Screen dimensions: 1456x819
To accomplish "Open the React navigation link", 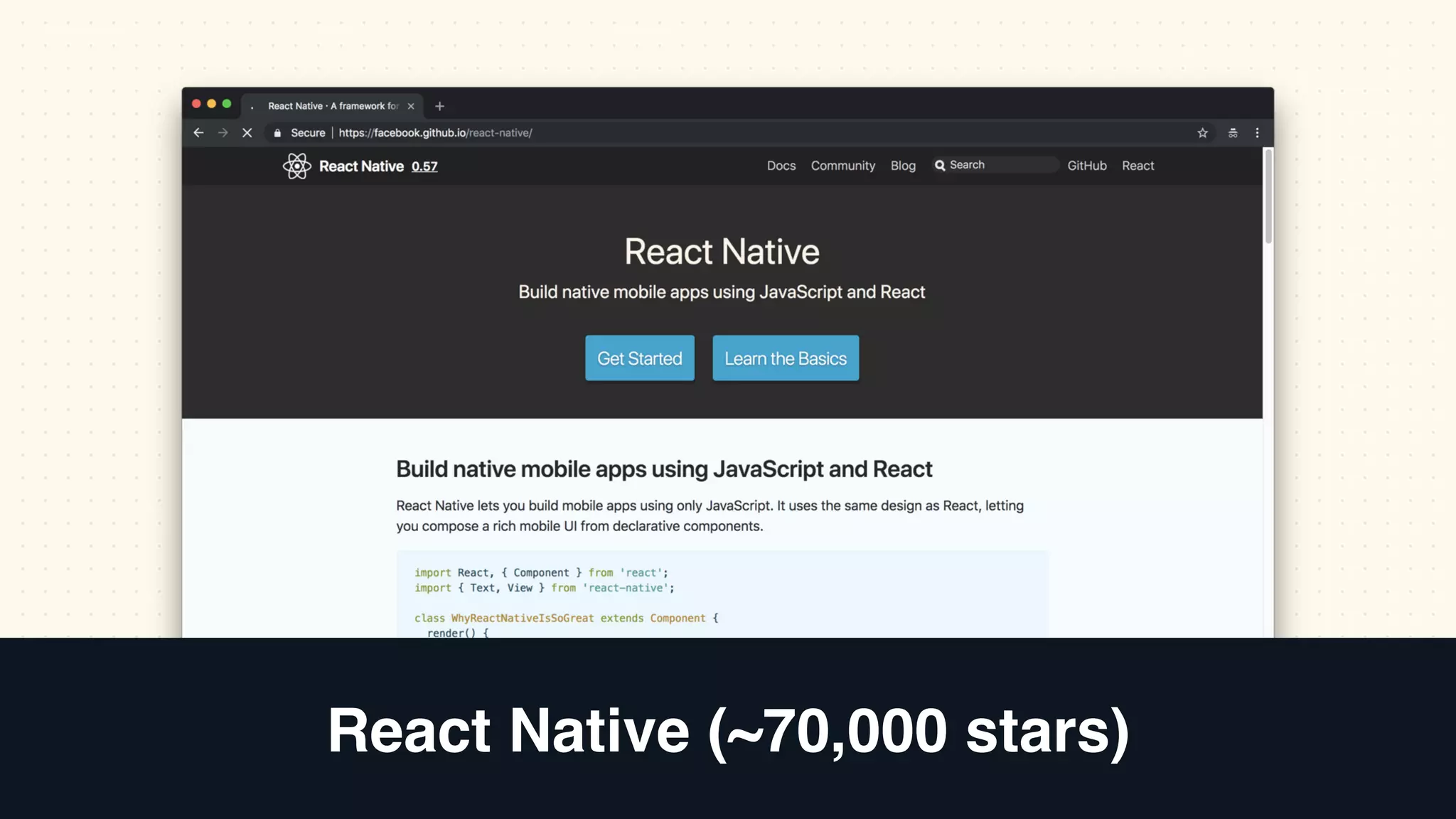I will 1138,166.
